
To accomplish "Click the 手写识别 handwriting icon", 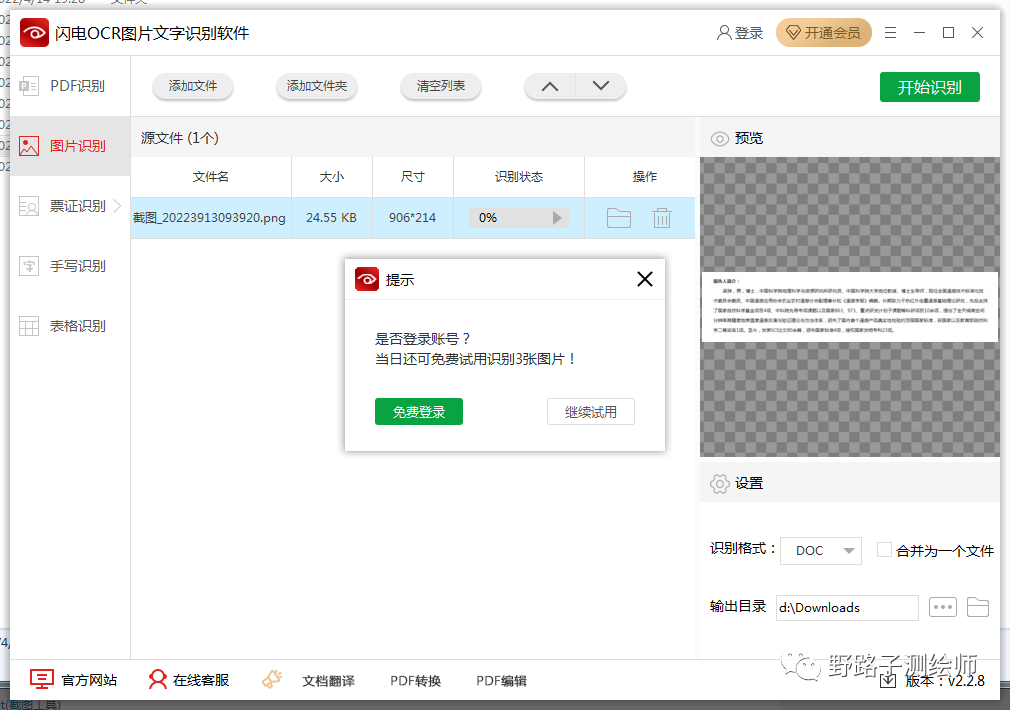I will click(x=29, y=265).
